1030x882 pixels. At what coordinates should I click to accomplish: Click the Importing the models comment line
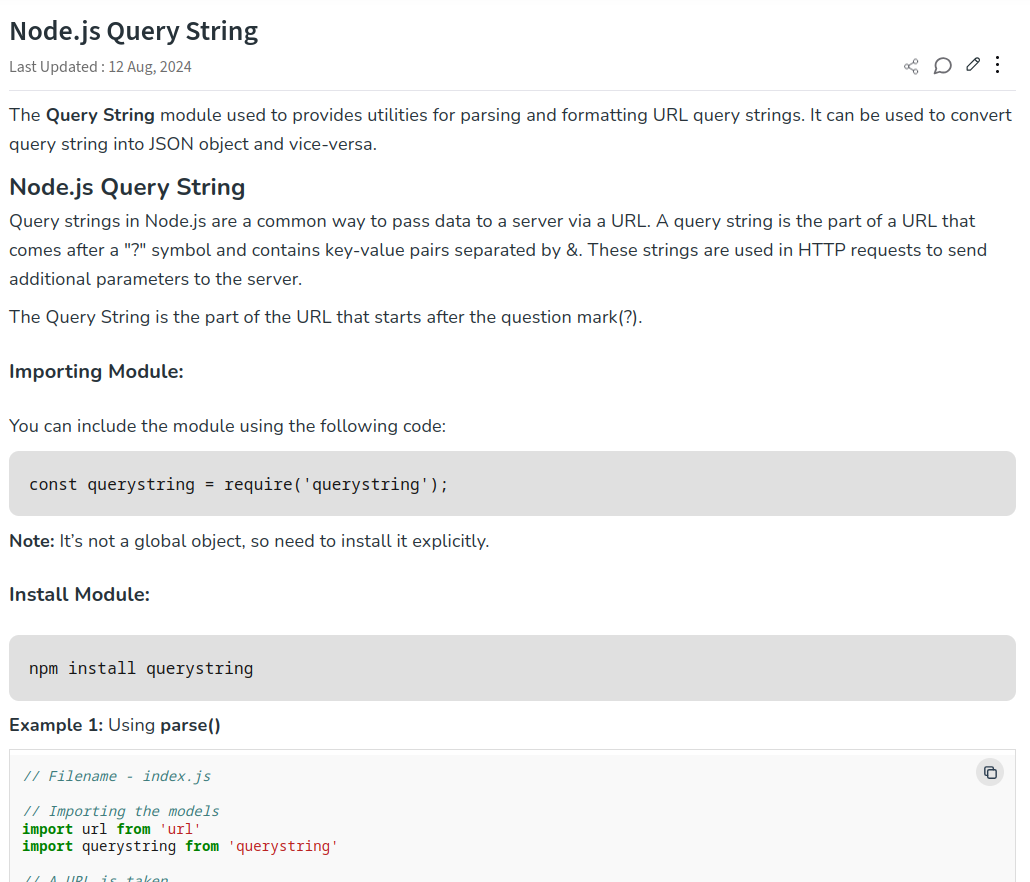click(121, 811)
